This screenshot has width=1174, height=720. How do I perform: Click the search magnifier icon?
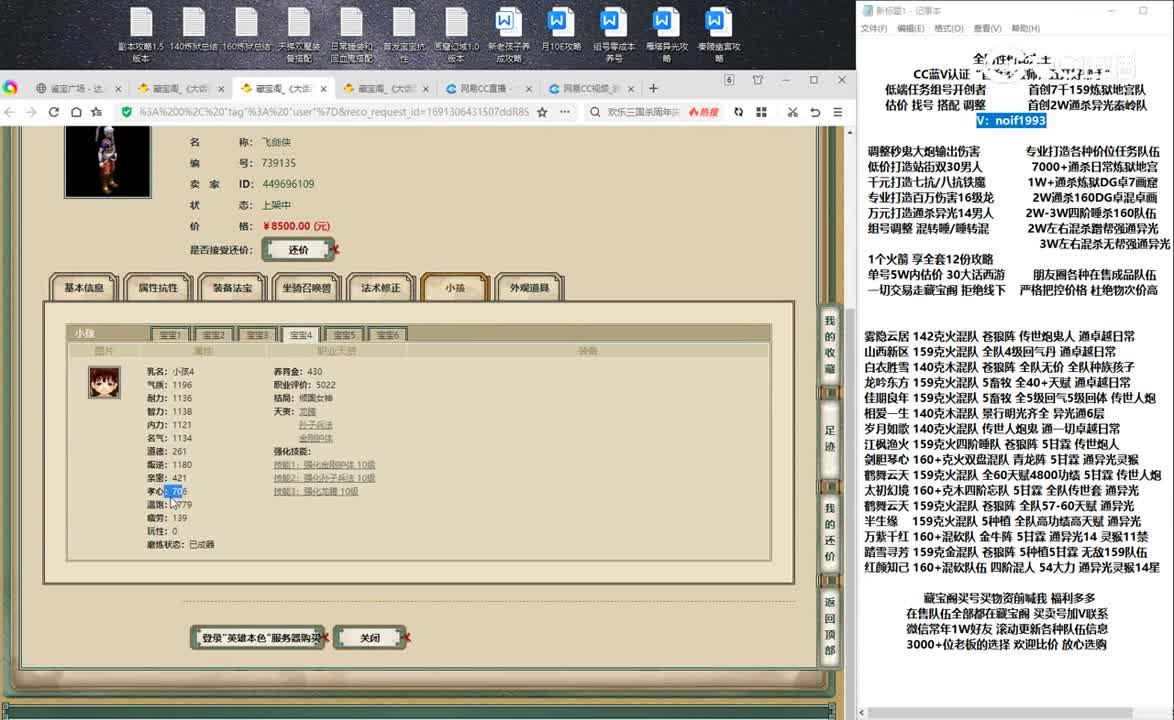(594, 112)
